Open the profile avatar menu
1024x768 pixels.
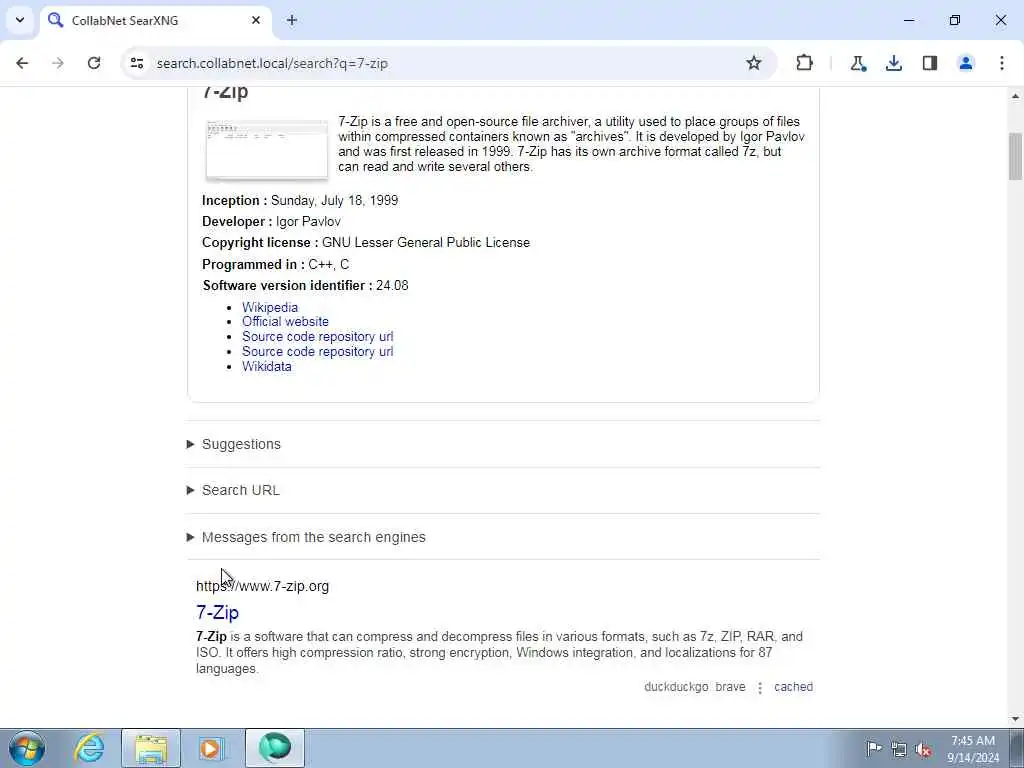(x=966, y=63)
